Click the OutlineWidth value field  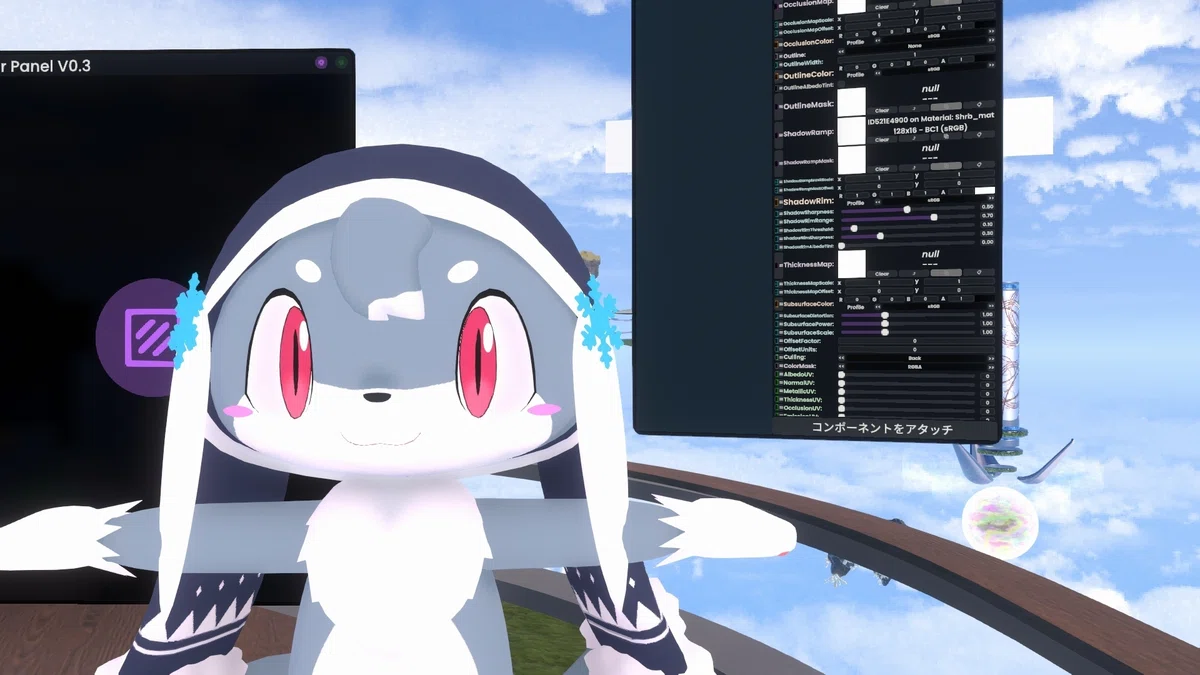[916, 55]
